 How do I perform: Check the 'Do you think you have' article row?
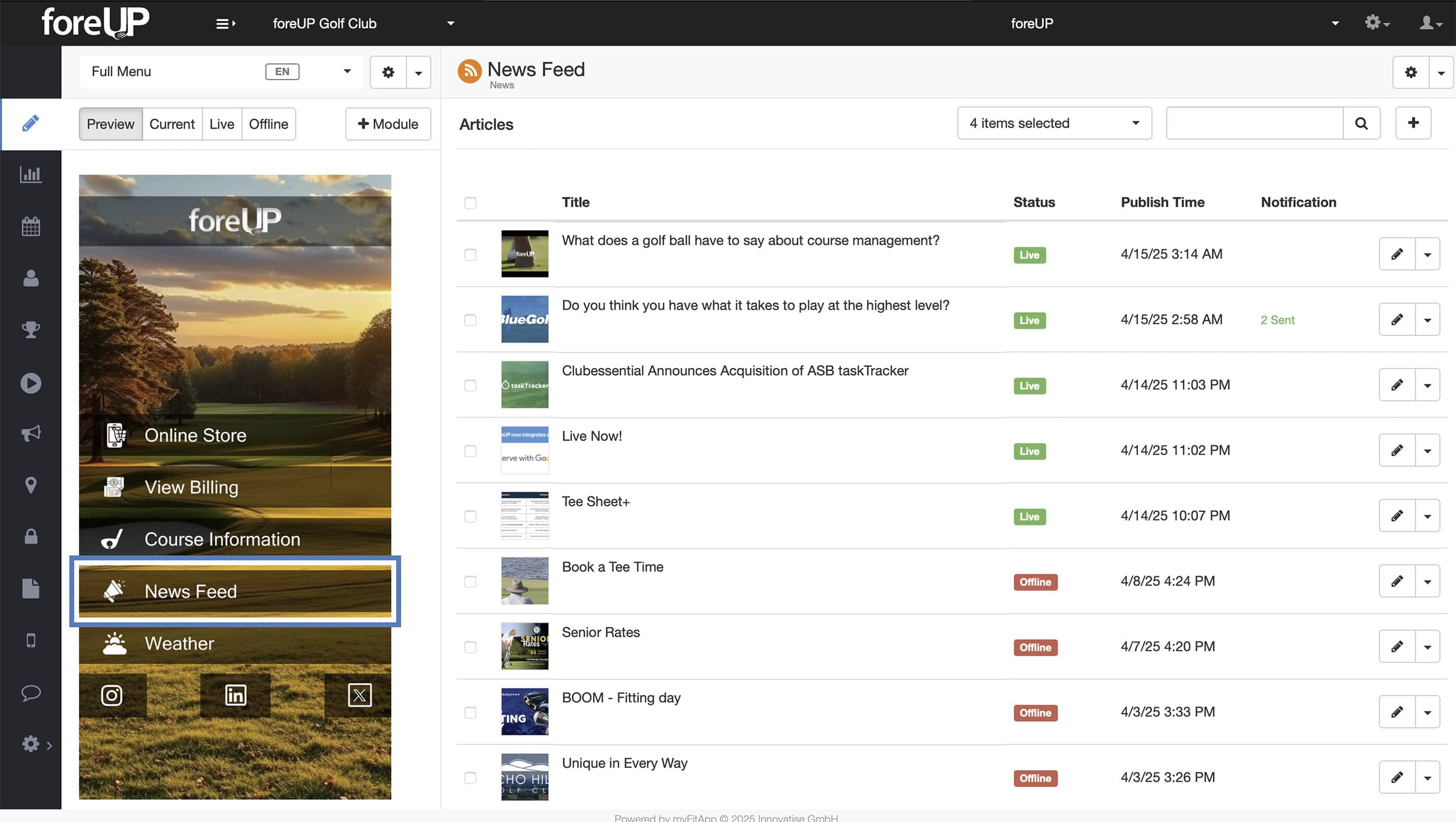coord(470,320)
